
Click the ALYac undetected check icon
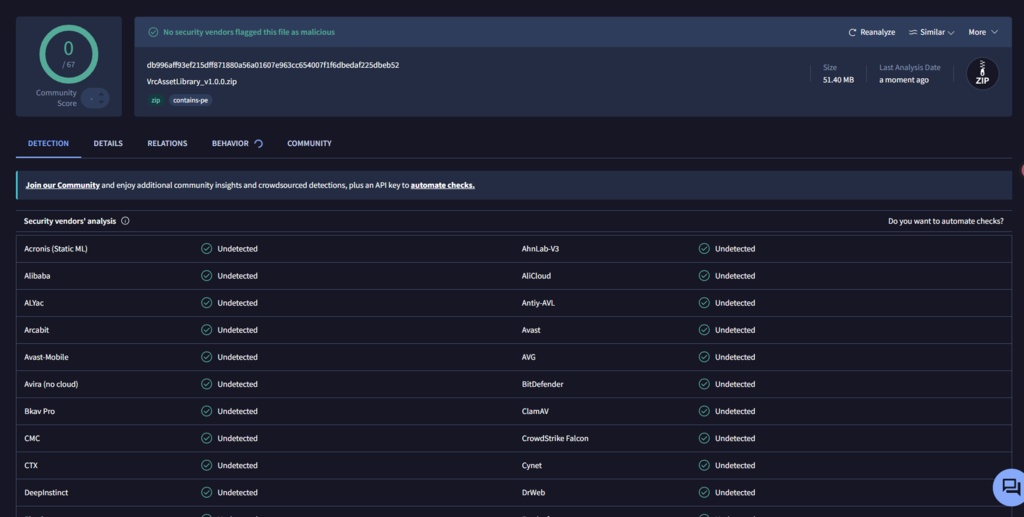point(206,303)
